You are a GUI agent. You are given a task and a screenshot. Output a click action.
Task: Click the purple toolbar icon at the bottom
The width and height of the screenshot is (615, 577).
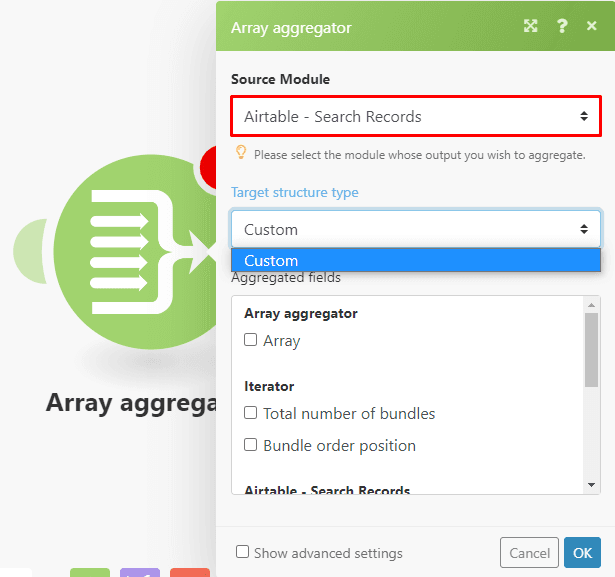point(140,572)
